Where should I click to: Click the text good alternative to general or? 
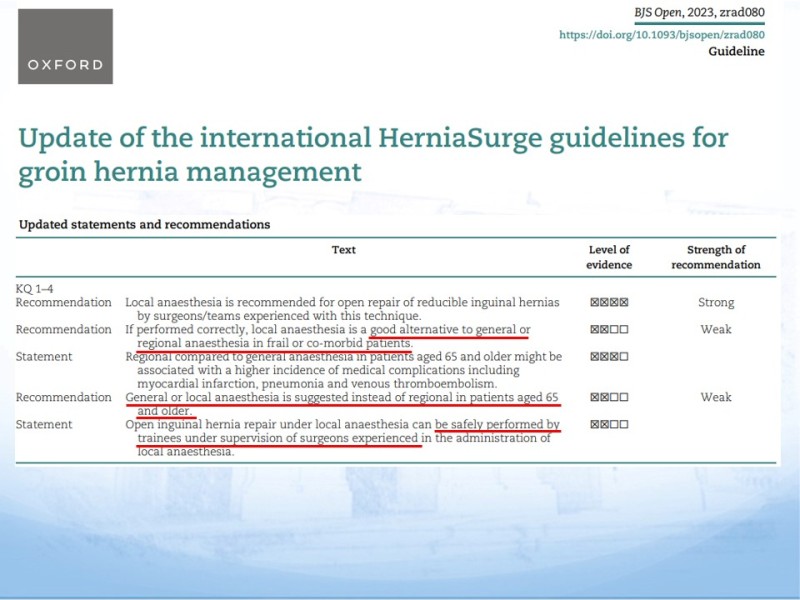click(x=450, y=330)
